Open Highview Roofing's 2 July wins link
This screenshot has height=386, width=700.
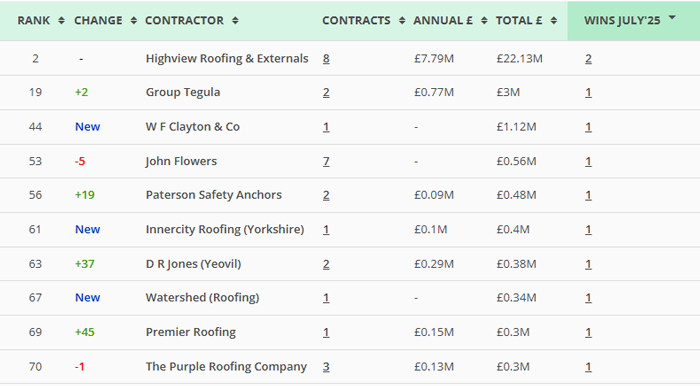(x=588, y=58)
